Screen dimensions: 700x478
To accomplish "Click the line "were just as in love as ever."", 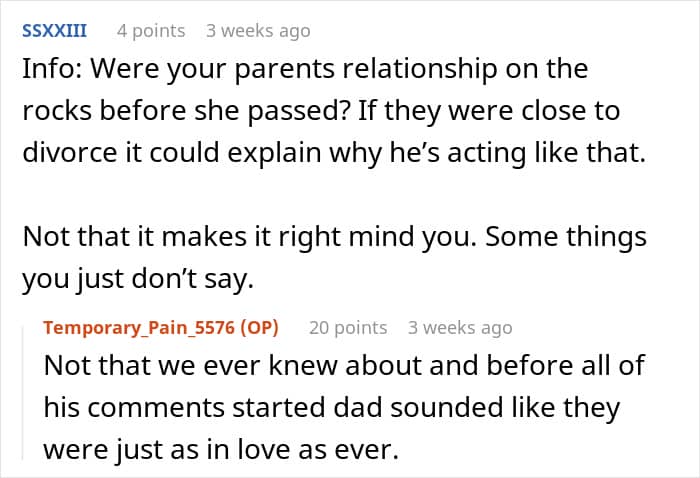I will click(220, 450).
